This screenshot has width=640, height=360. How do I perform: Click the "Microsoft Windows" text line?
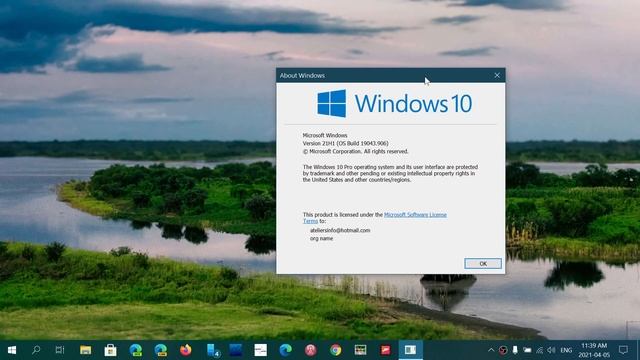[x=325, y=135]
